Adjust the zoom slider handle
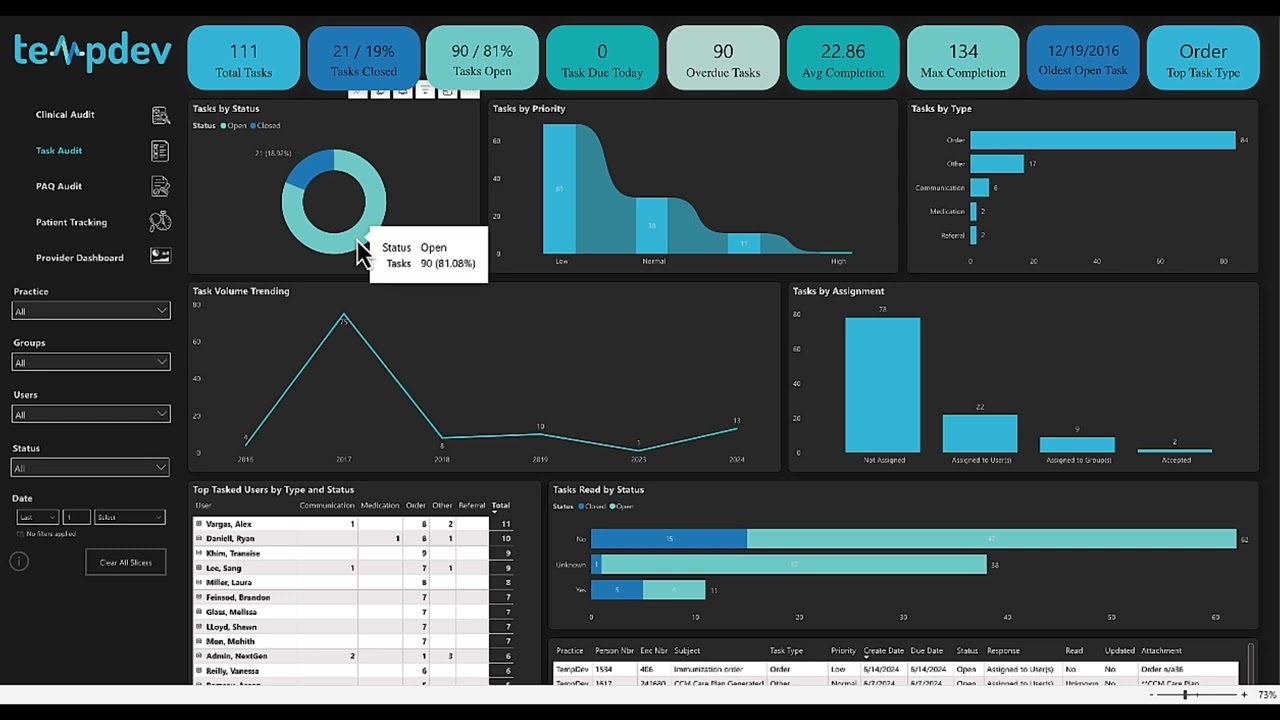 point(1185,694)
